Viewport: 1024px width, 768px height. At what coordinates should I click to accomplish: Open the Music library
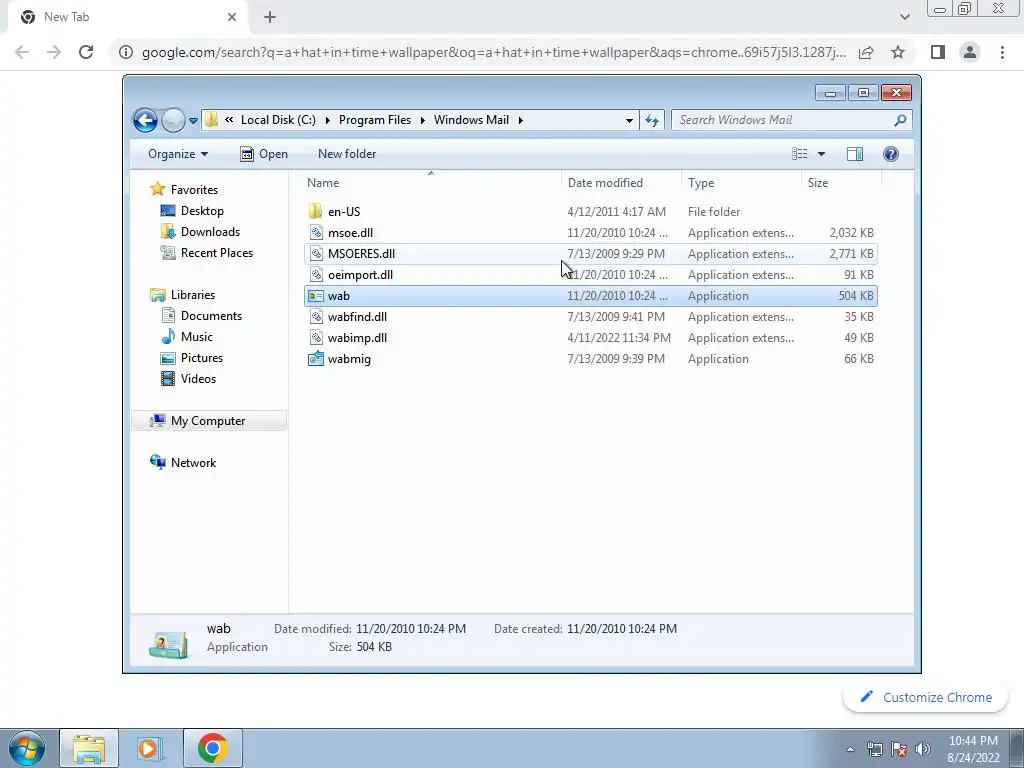click(197, 336)
